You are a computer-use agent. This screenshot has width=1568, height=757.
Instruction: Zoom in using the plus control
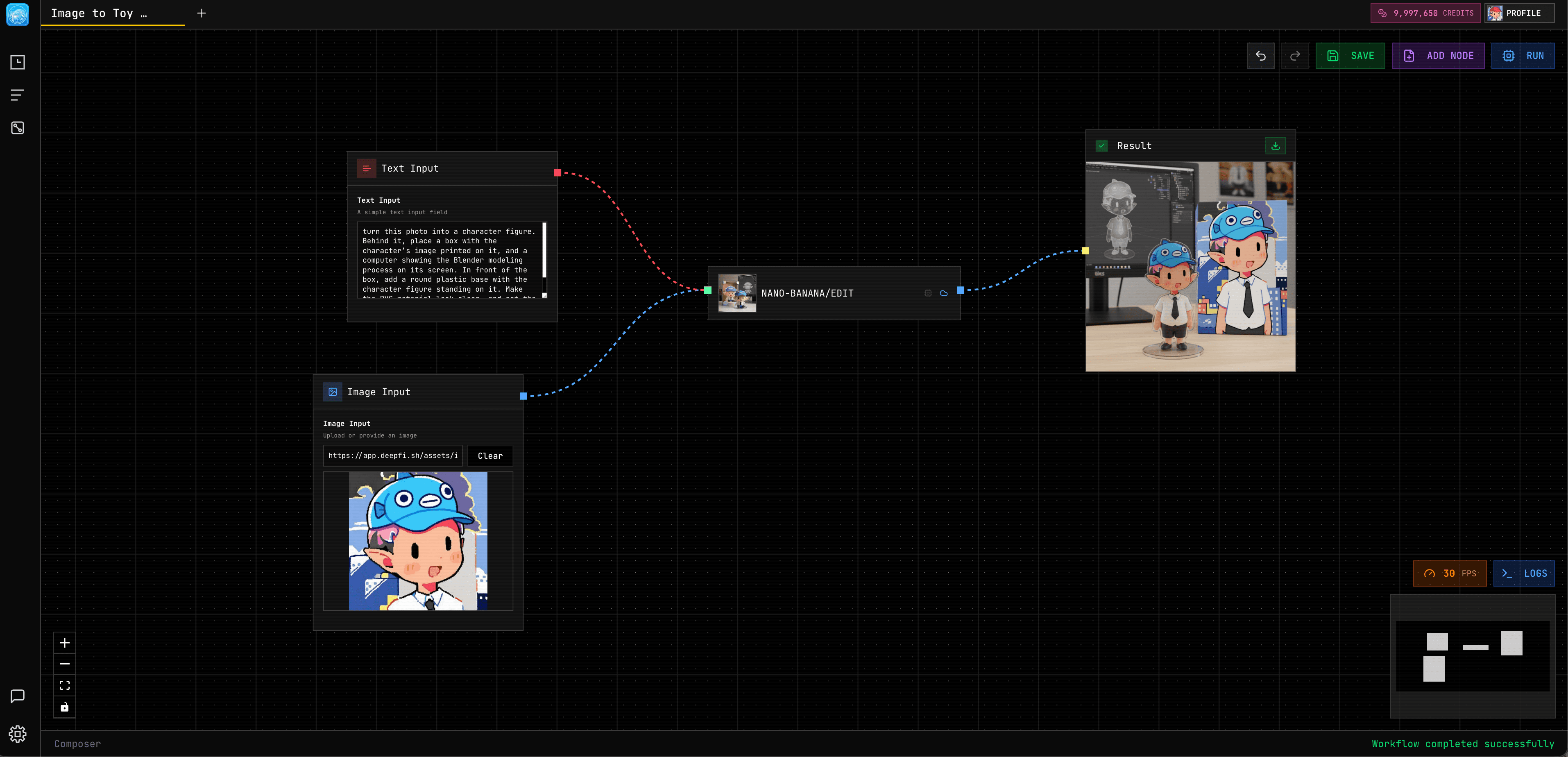pos(65,642)
